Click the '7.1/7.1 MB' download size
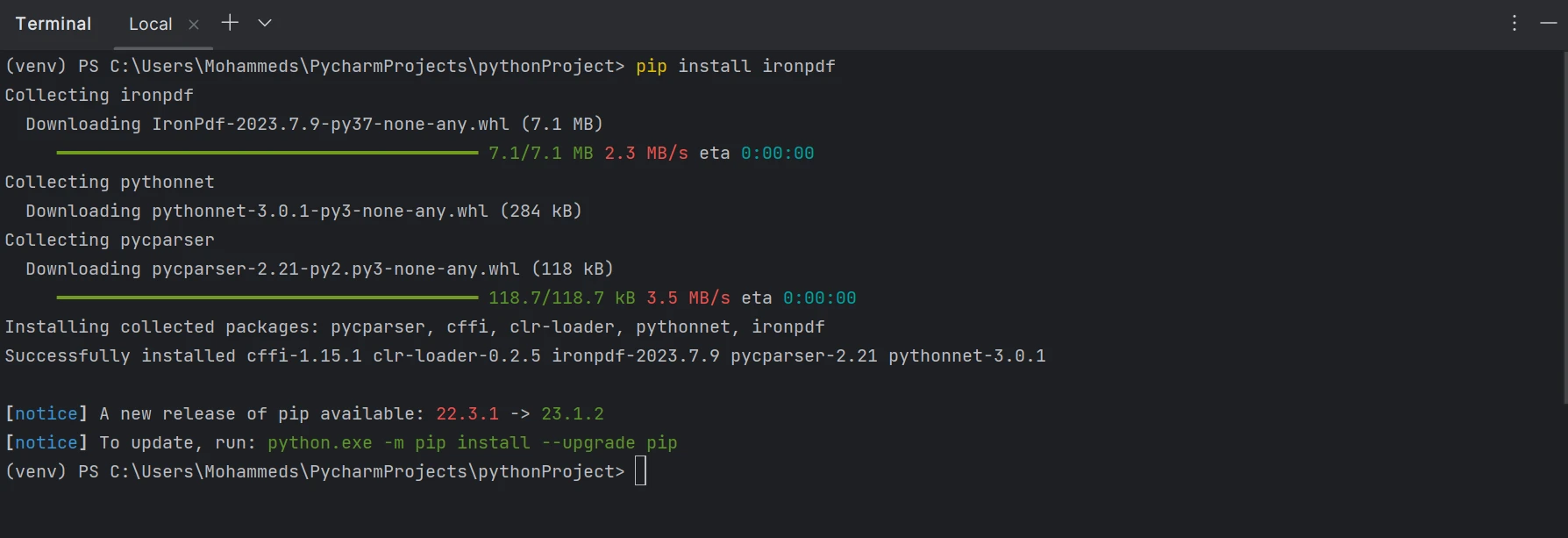1568x538 pixels. [541, 153]
